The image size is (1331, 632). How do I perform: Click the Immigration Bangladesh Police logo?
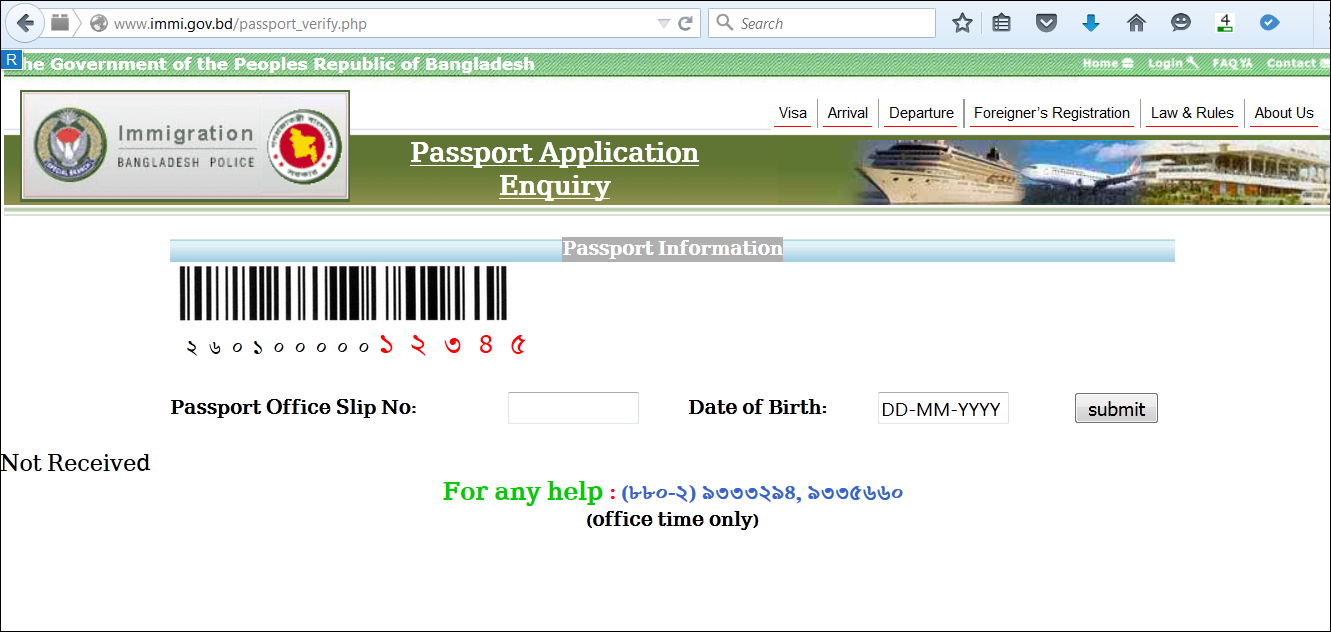(184, 145)
